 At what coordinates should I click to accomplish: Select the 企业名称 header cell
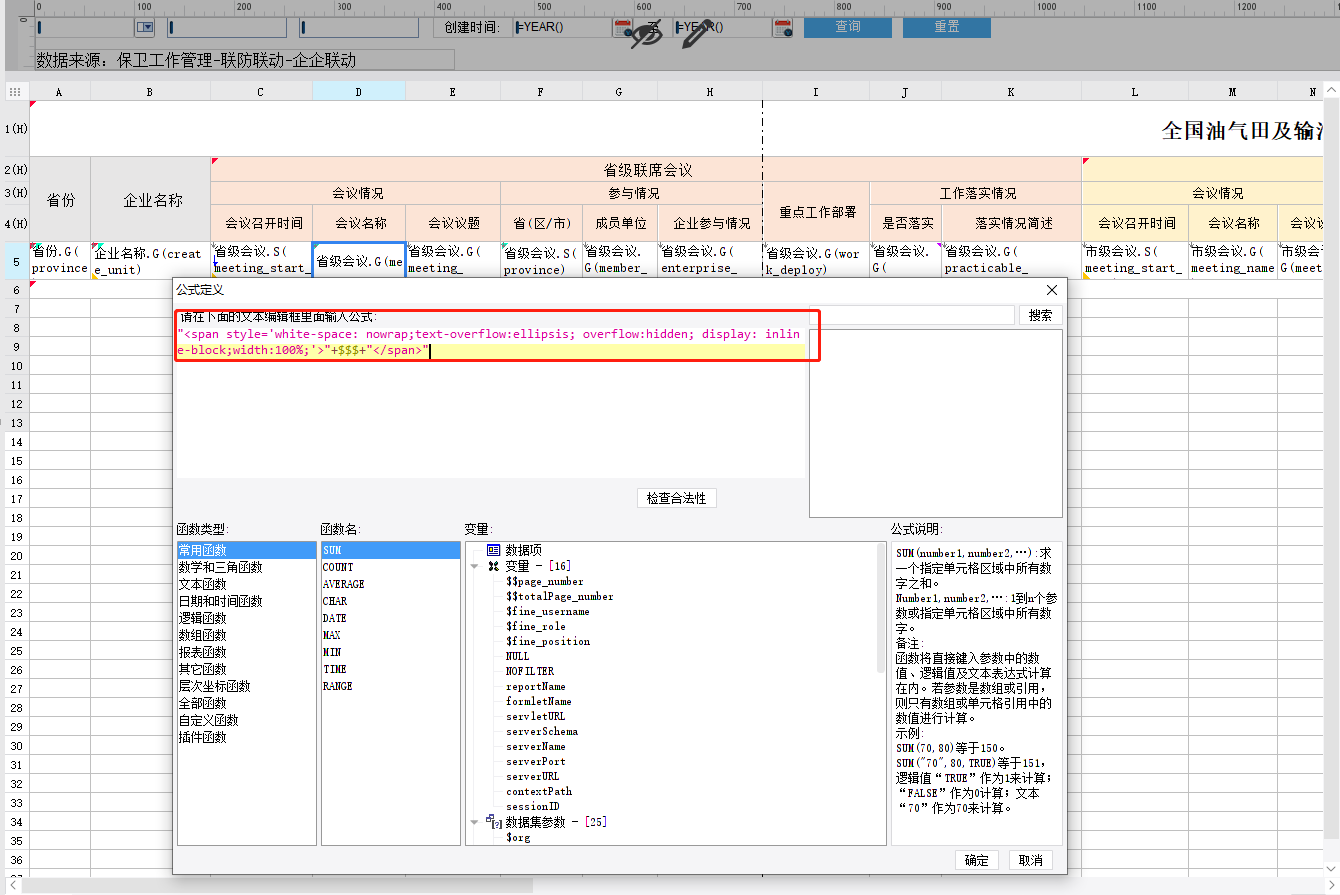(x=150, y=199)
